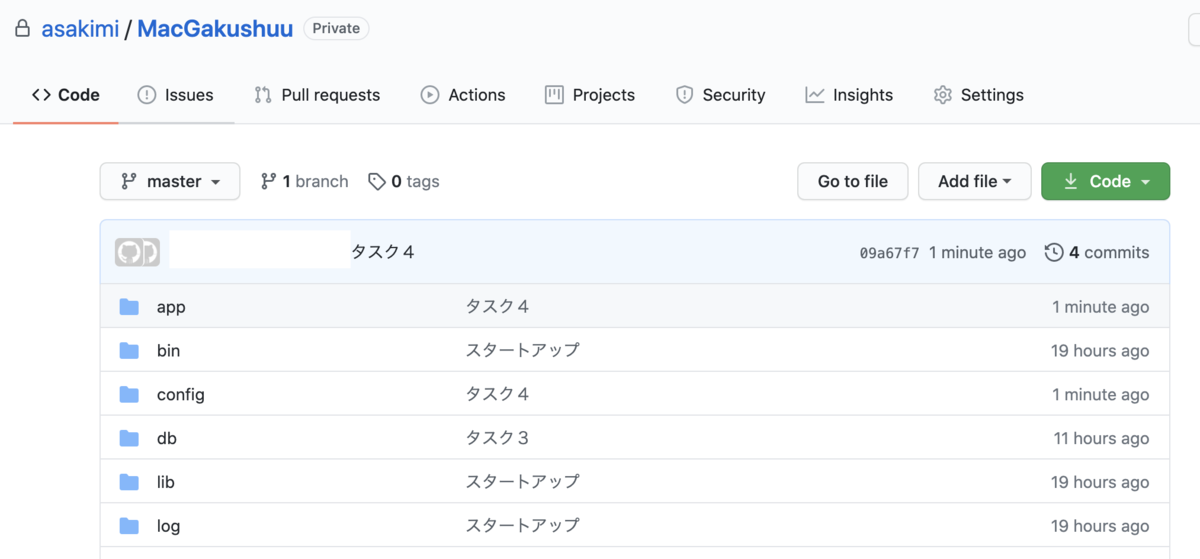Go to the Actions tab
Image resolution: width=1200 pixels, height=559 pixels.
pyautogui.click(x=463, y=95)
